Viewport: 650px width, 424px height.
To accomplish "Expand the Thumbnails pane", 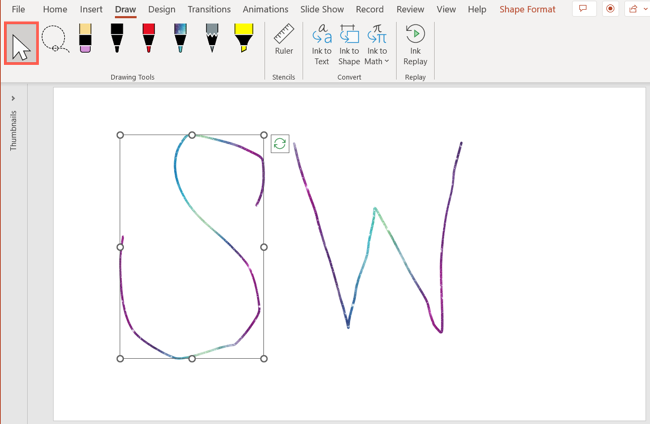I will tap(13, 99).
